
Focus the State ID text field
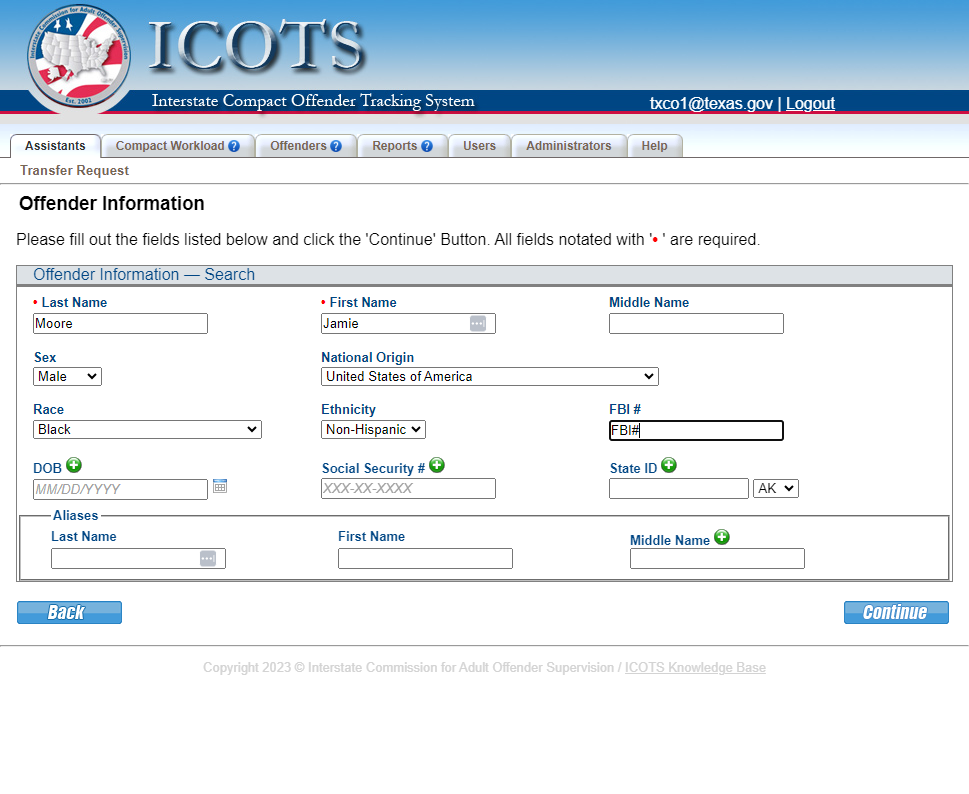click(x=679, y=488)
